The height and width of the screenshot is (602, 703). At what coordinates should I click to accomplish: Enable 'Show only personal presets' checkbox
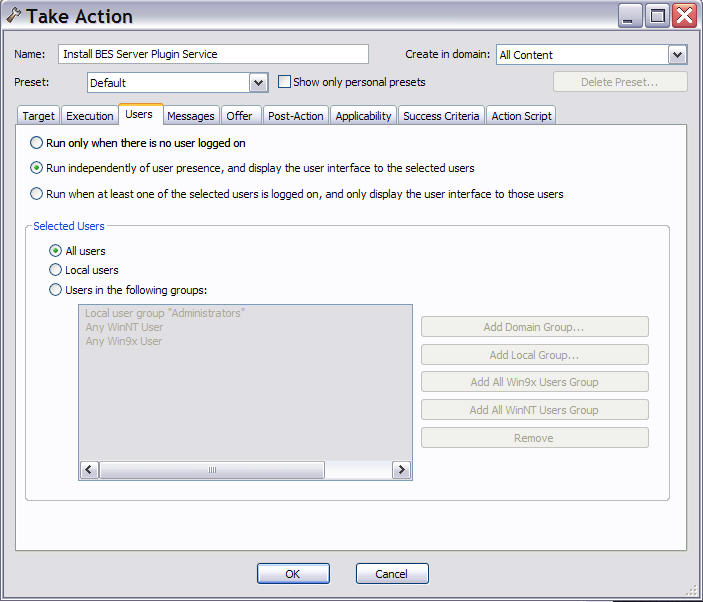tap(284, 82)
